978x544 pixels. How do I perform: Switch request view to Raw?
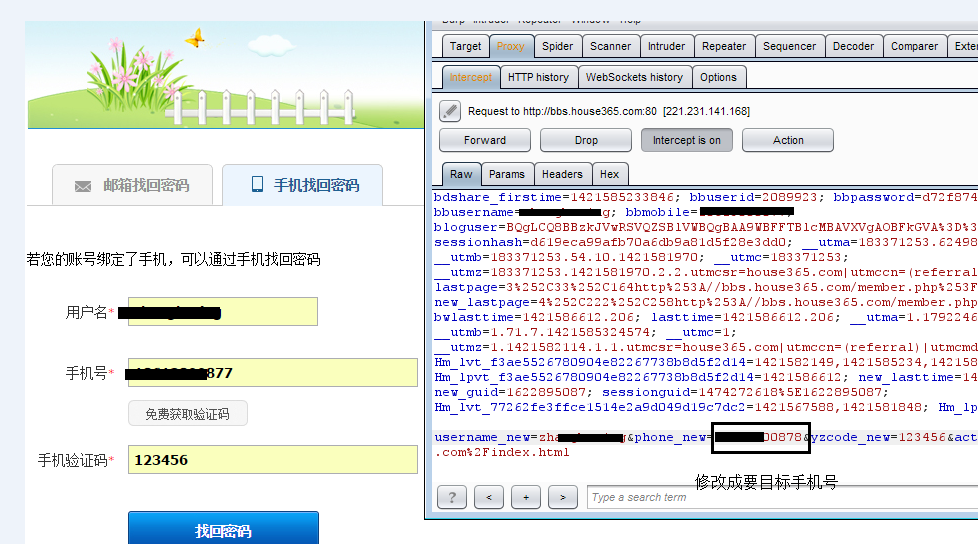[462, 174]
